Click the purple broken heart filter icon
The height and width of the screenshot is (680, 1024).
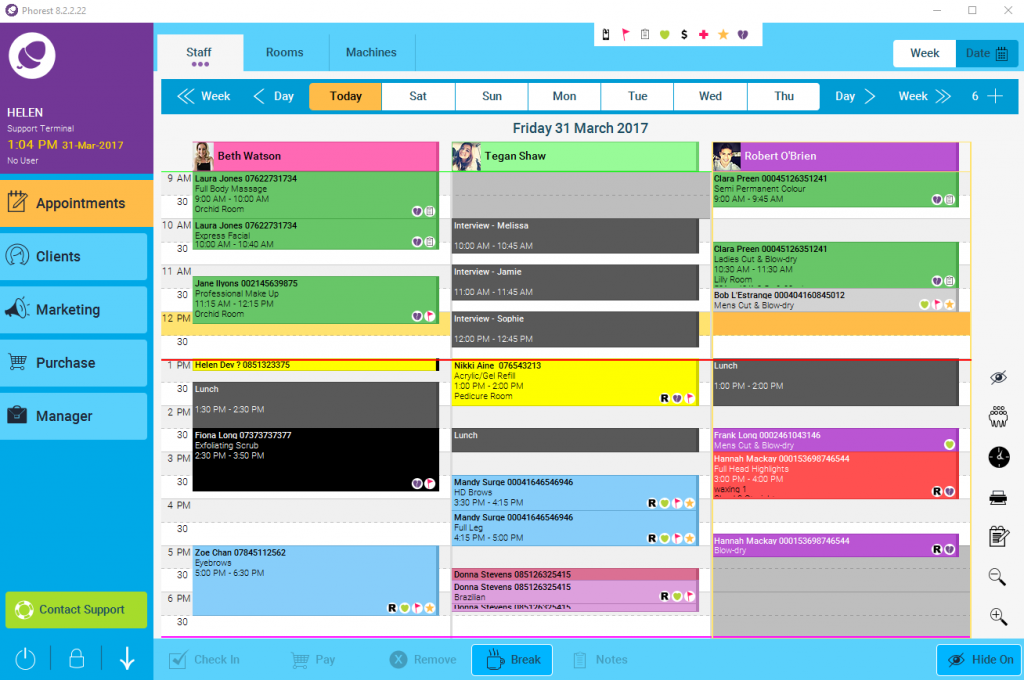point(743,35)
